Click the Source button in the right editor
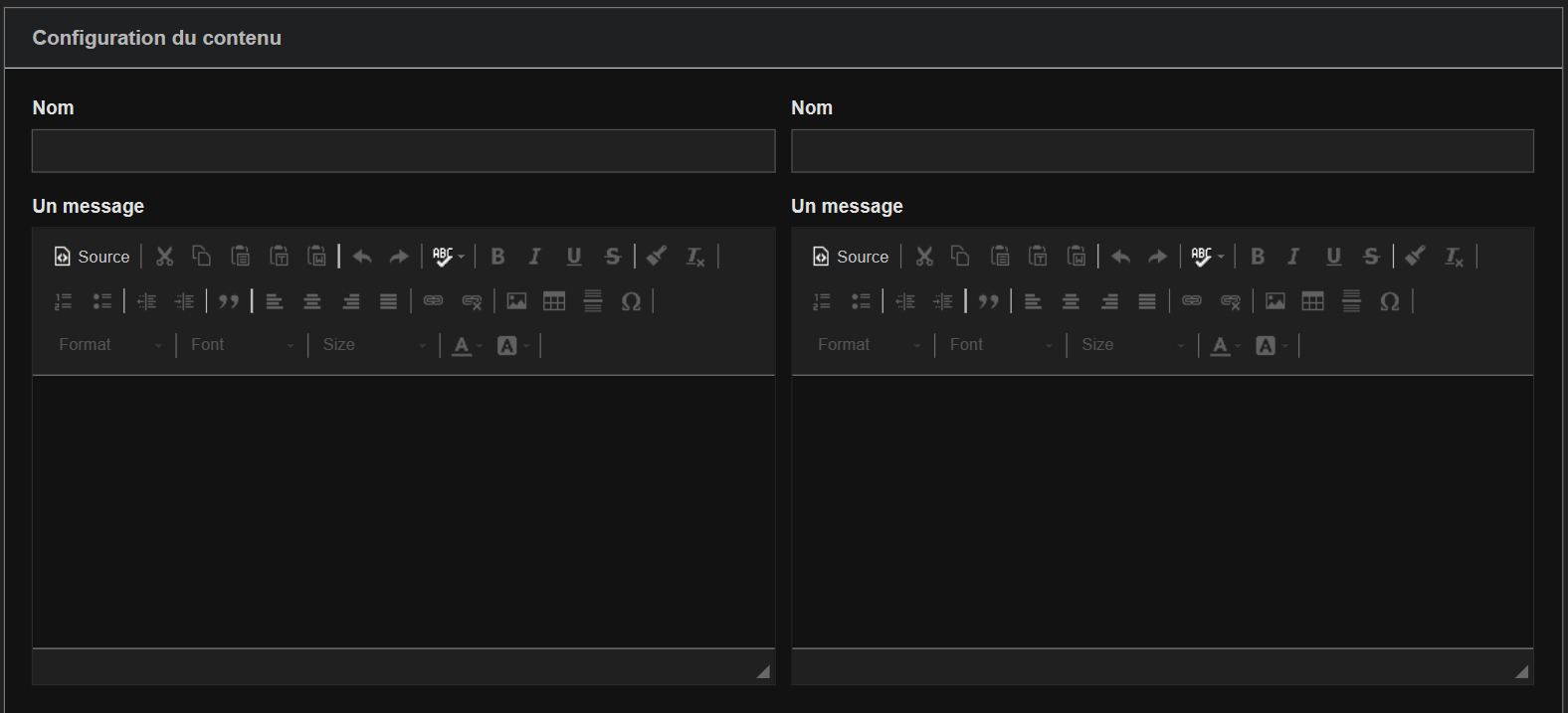 pos(851,257)
